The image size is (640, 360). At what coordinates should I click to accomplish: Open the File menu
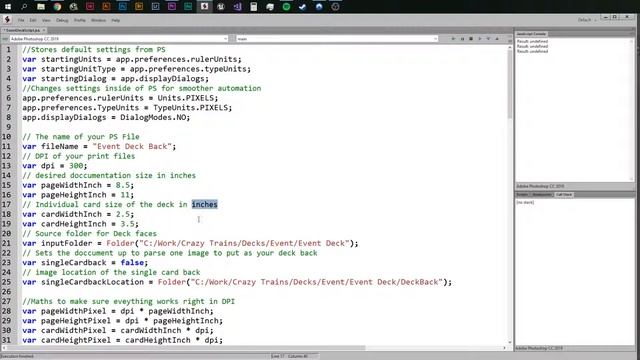point(21,20)
